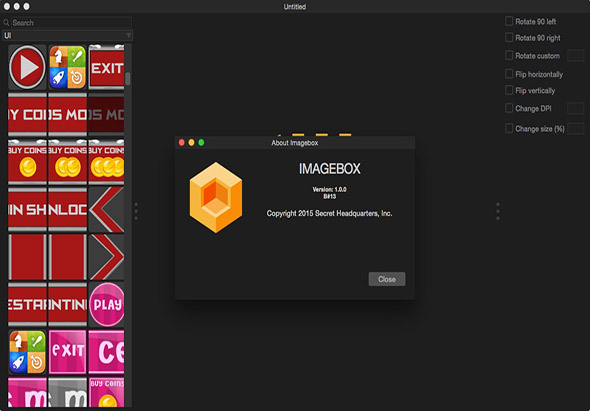Close the About Imagebox dialog via Close button
The image size is (590, 411).
tap(387, 279)
